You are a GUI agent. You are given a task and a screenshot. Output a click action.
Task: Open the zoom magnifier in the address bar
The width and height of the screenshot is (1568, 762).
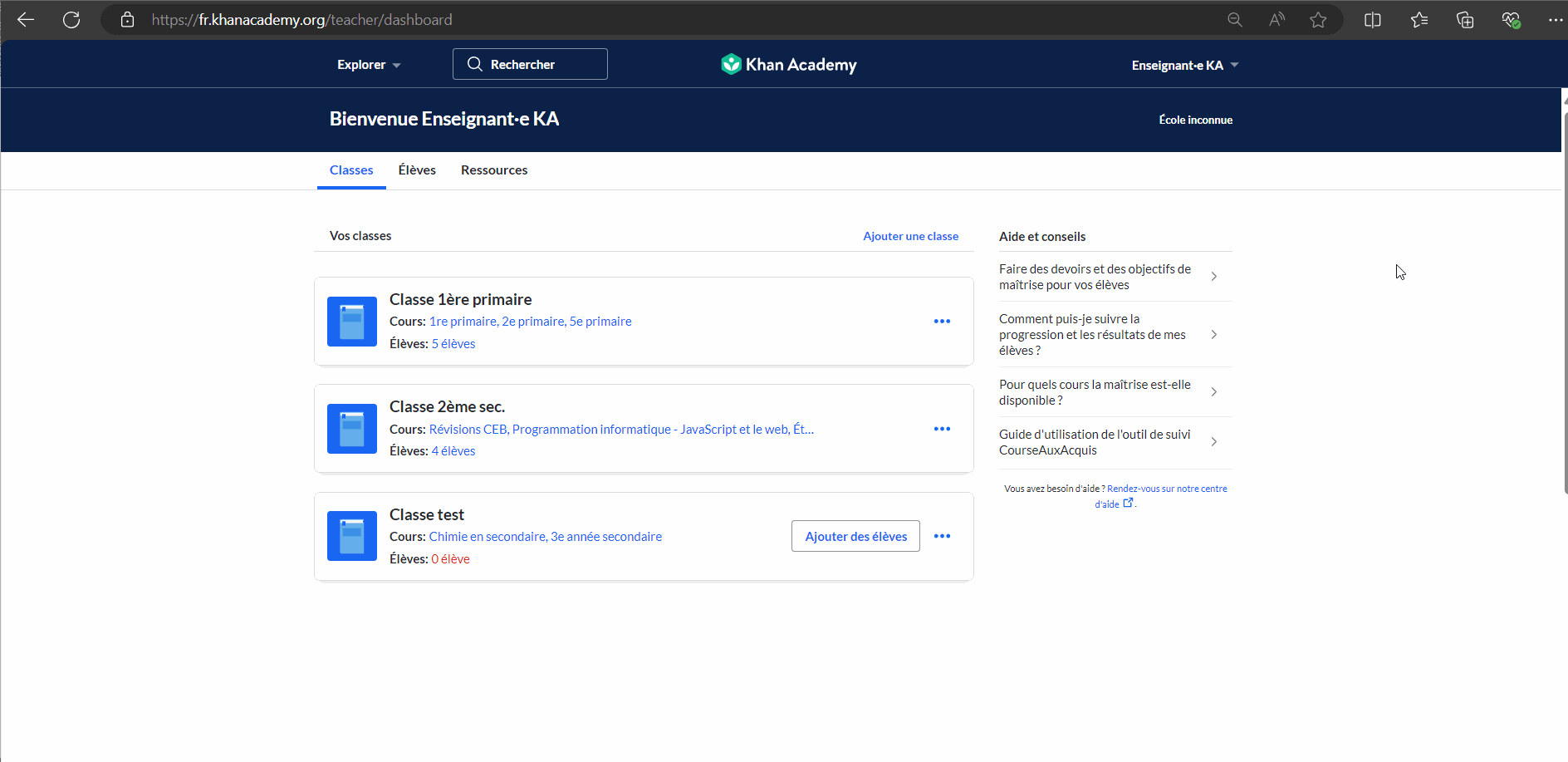1235,20
